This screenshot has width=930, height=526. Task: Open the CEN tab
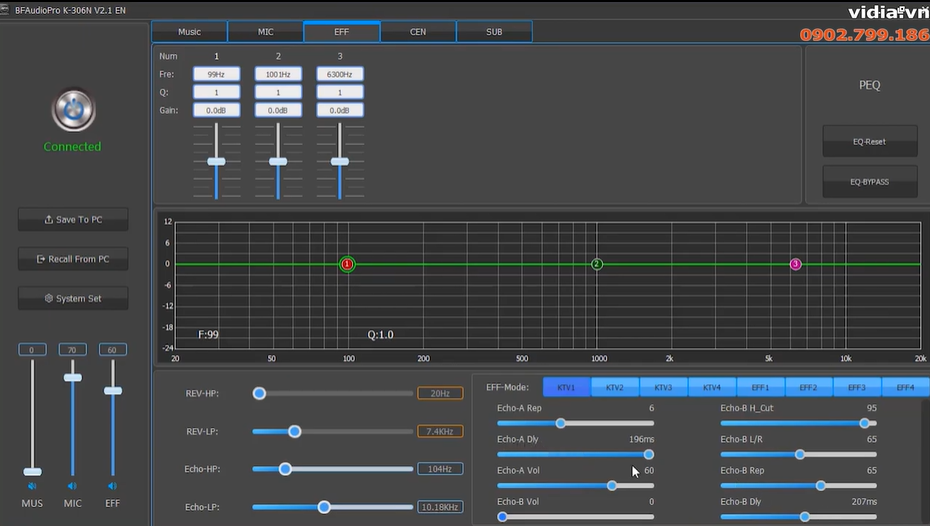[x=418, y=32]
